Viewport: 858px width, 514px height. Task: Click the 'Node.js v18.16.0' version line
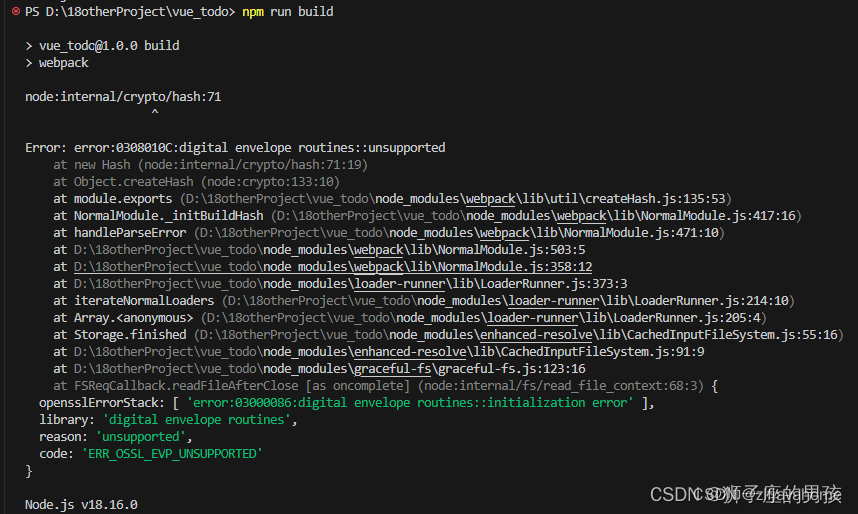pos(81,505)
